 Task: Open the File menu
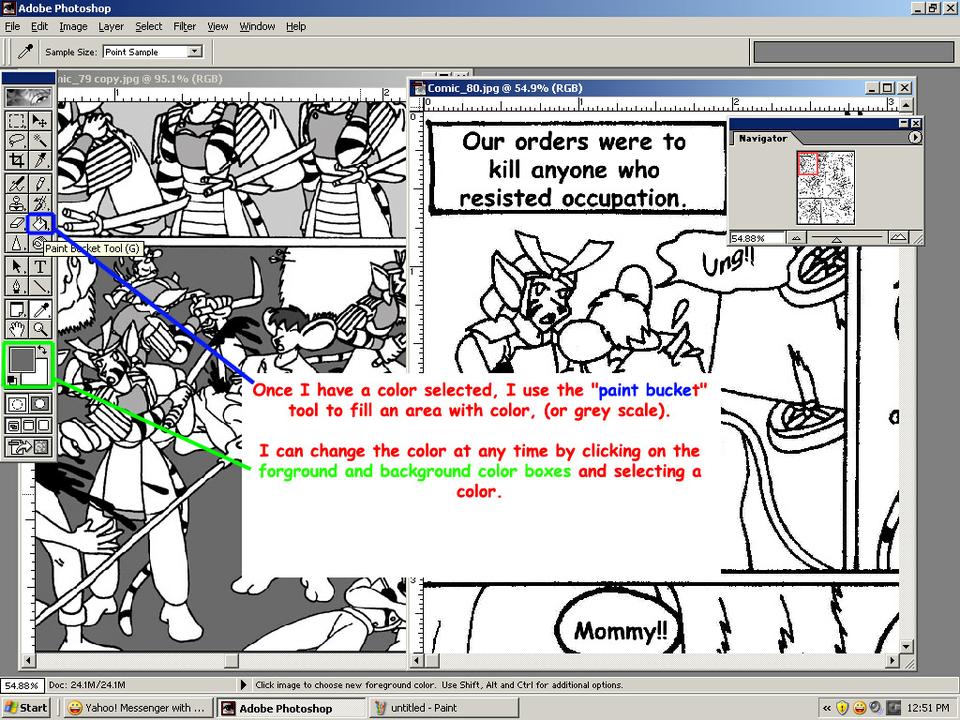pos(12,26)
